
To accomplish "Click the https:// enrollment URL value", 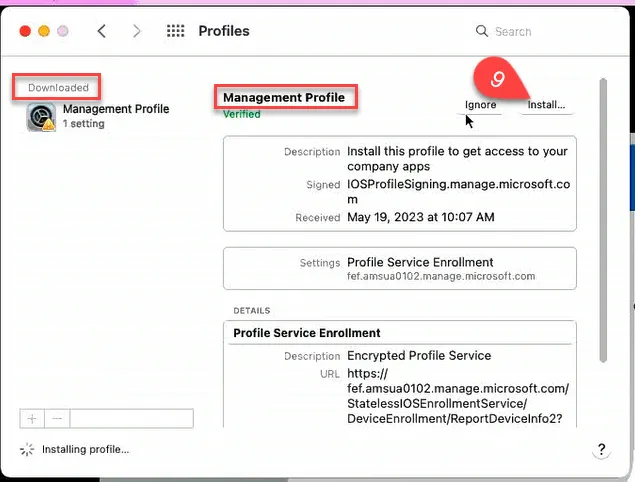I will pyautogui.click(x=458, y=396).
